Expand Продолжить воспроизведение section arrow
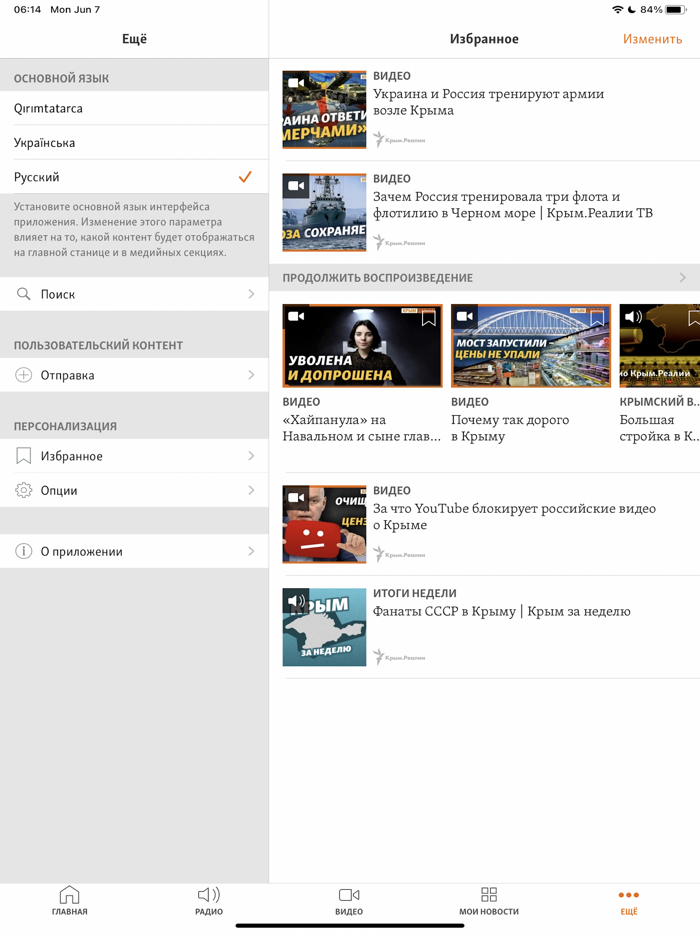This screenshot has width=700, height=934. click(x=683, y=278)
